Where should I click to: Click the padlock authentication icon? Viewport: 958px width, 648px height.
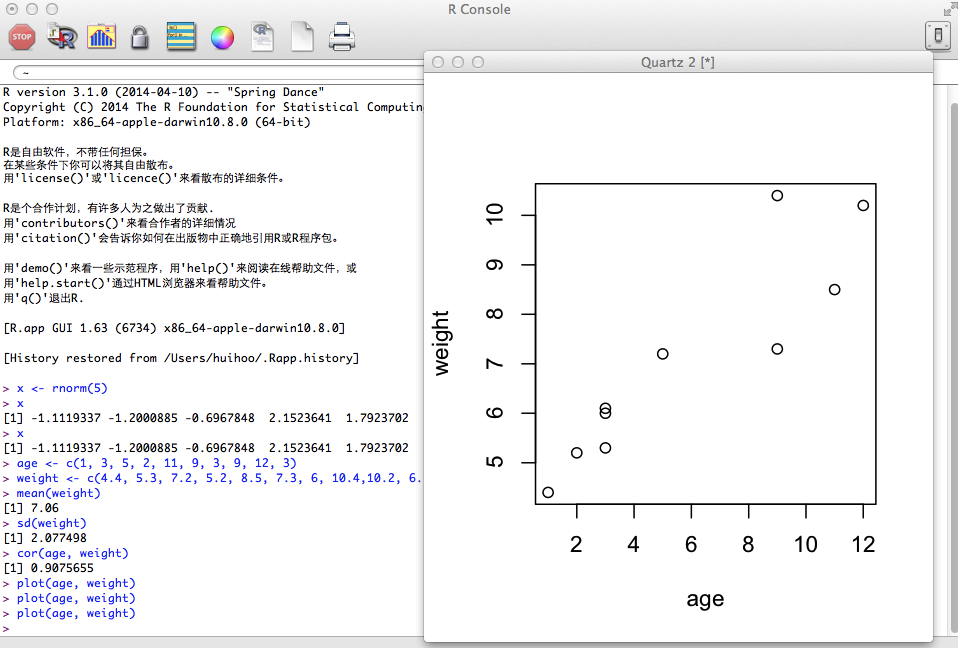(140, 38)
